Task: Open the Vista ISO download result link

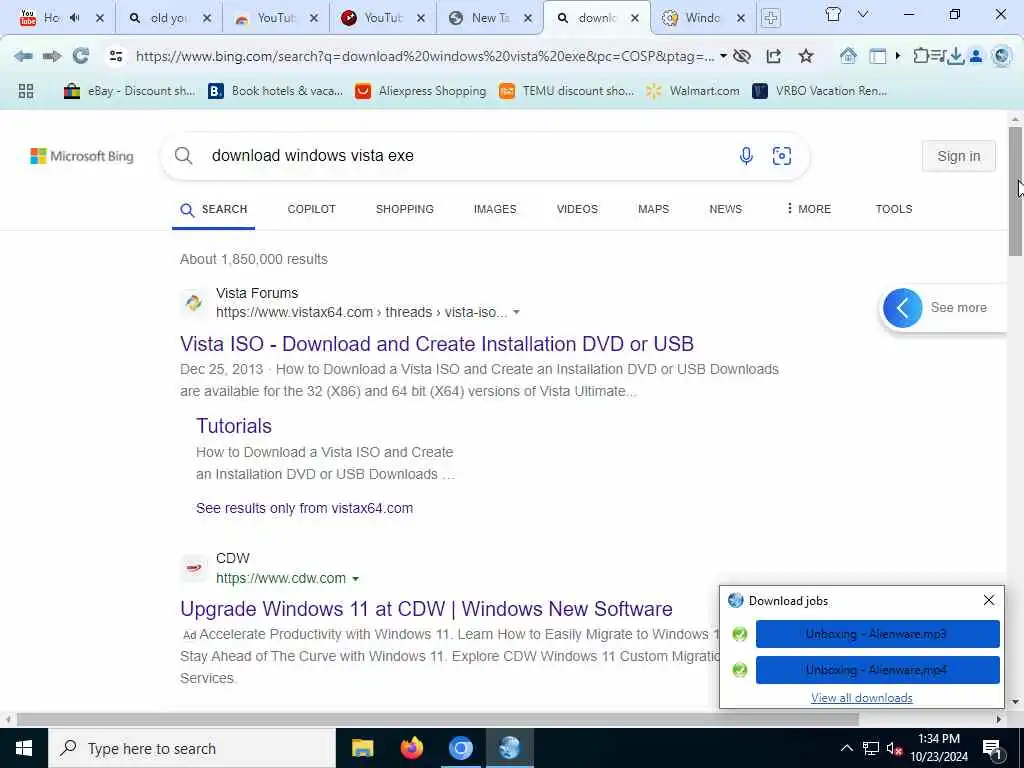Action: point(437,344)
